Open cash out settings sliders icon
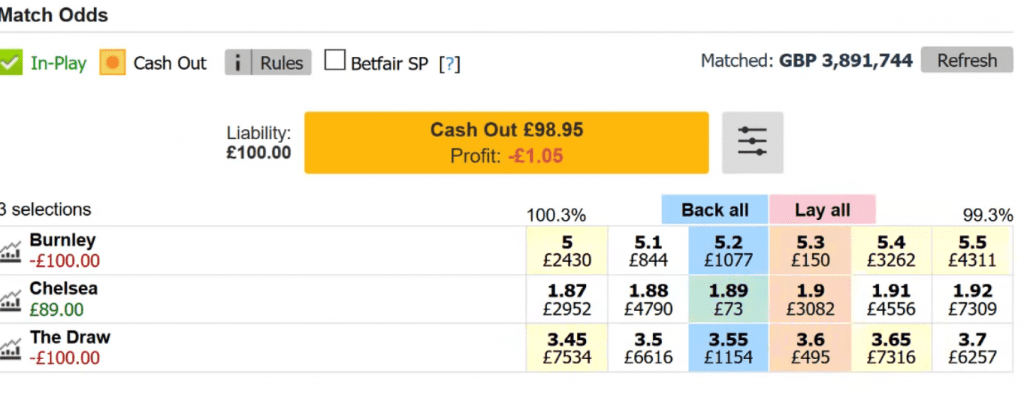The height and width of the screenshot is (410, 1024). point(752,142)
